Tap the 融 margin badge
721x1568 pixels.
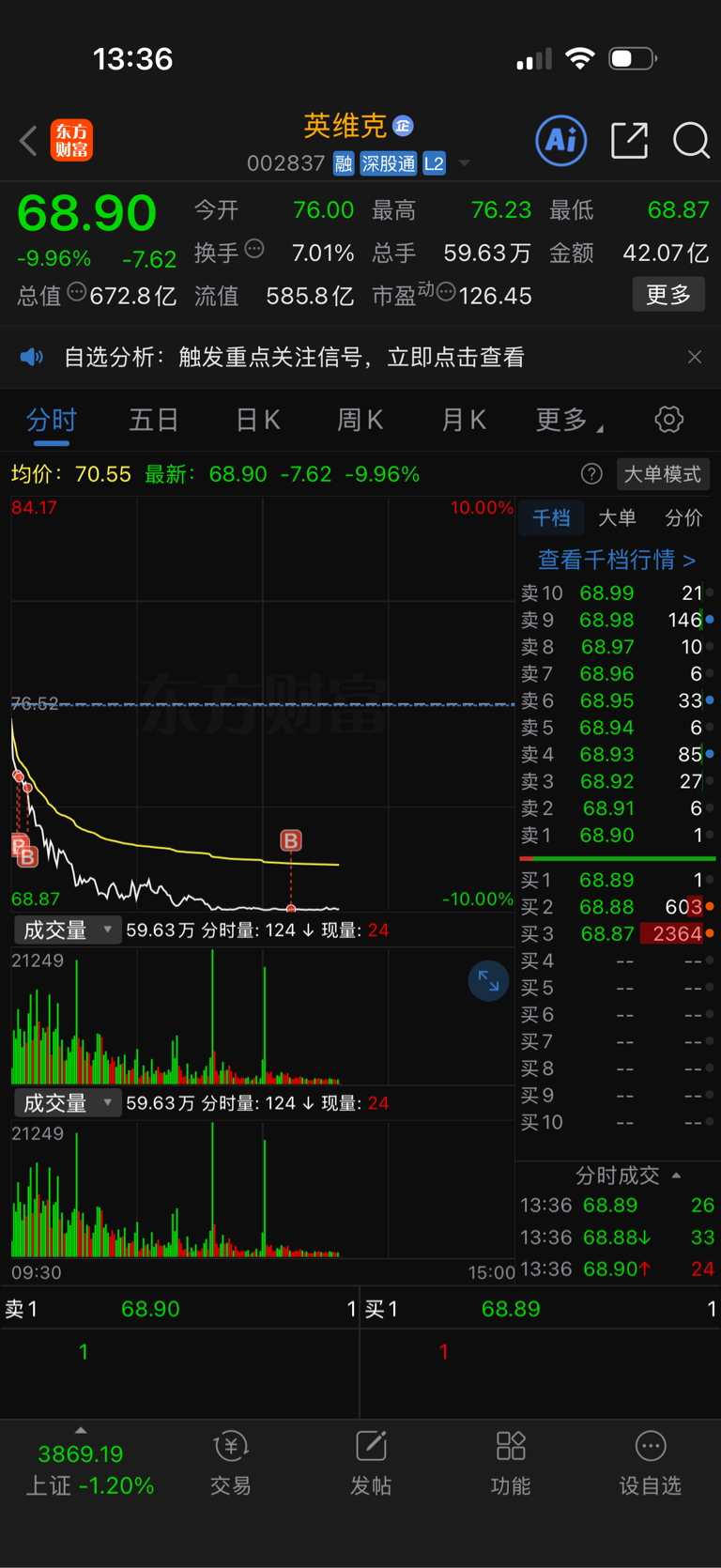pos(344,163)
